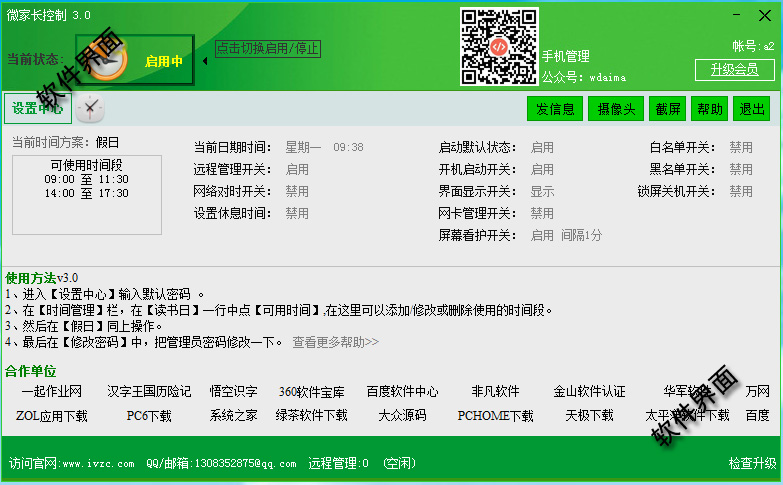Open the 绿茶软件下载 partner link

coord(312,415)
